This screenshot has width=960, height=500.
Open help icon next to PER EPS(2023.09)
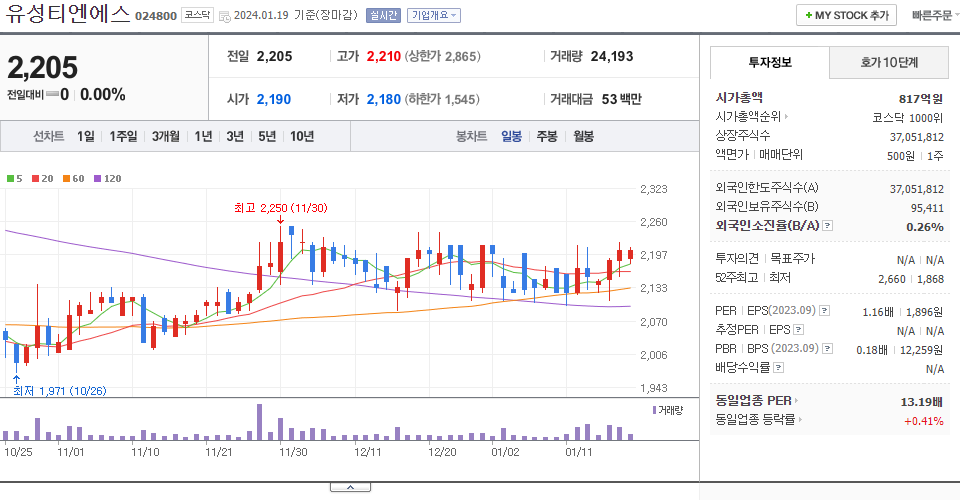(x=825, y=311)
